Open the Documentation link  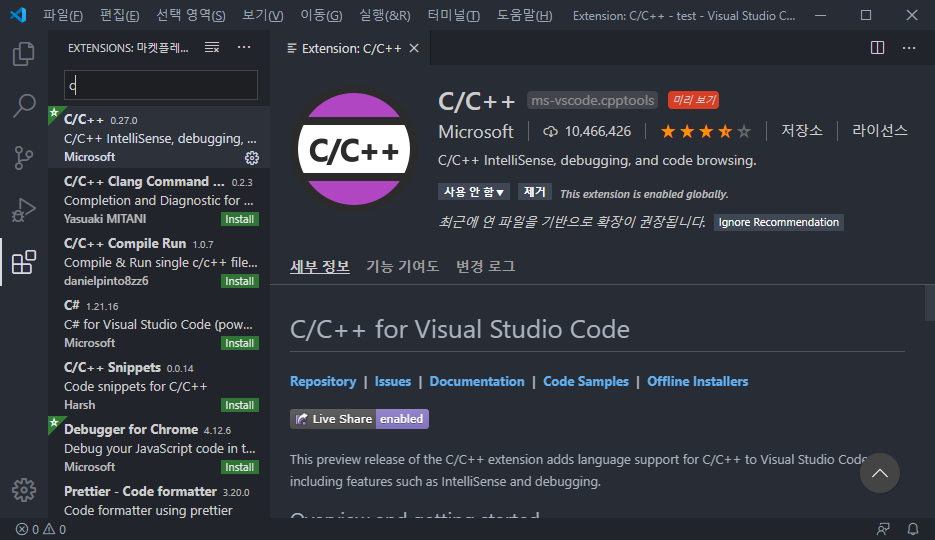click(477, 381)
